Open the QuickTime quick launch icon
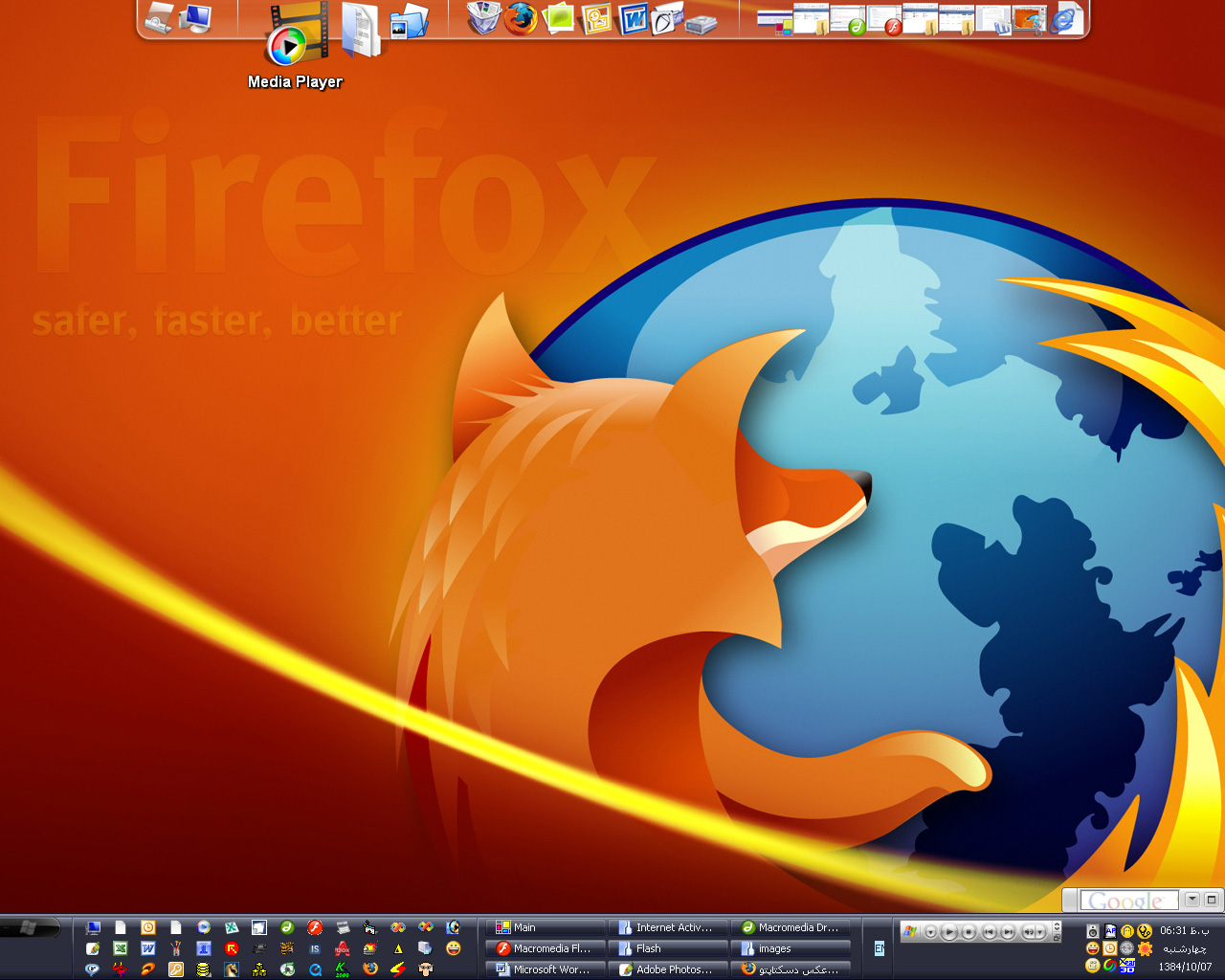 (x=314, y=969)
